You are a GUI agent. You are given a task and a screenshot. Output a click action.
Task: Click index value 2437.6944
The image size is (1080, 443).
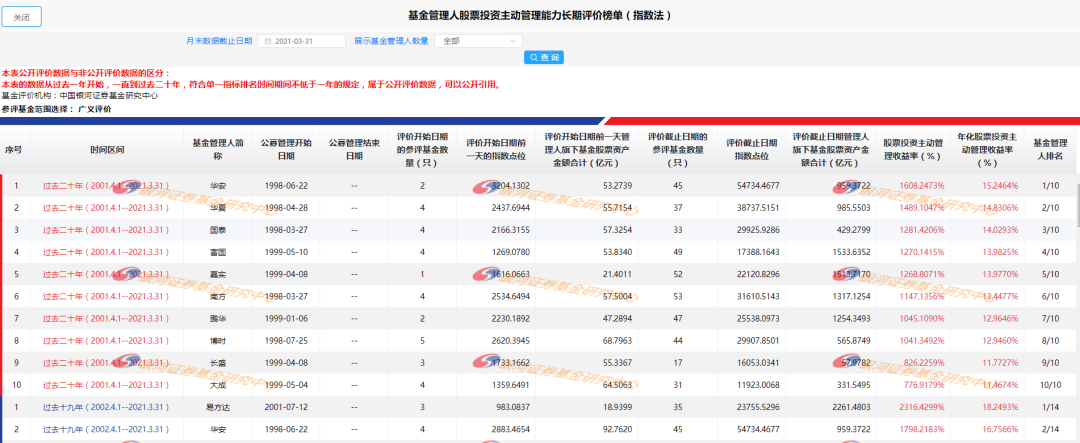pos(510,208)
